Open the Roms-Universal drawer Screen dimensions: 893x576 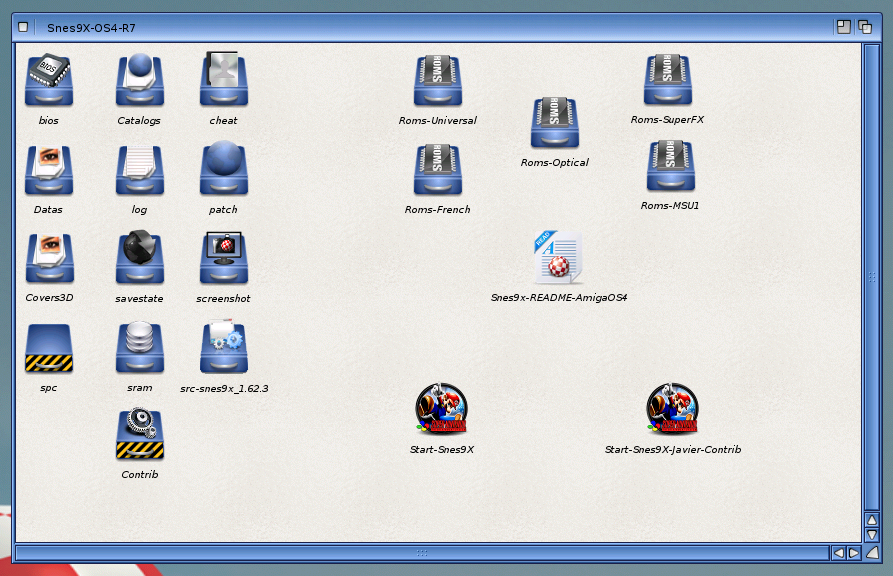click(437, 81)
